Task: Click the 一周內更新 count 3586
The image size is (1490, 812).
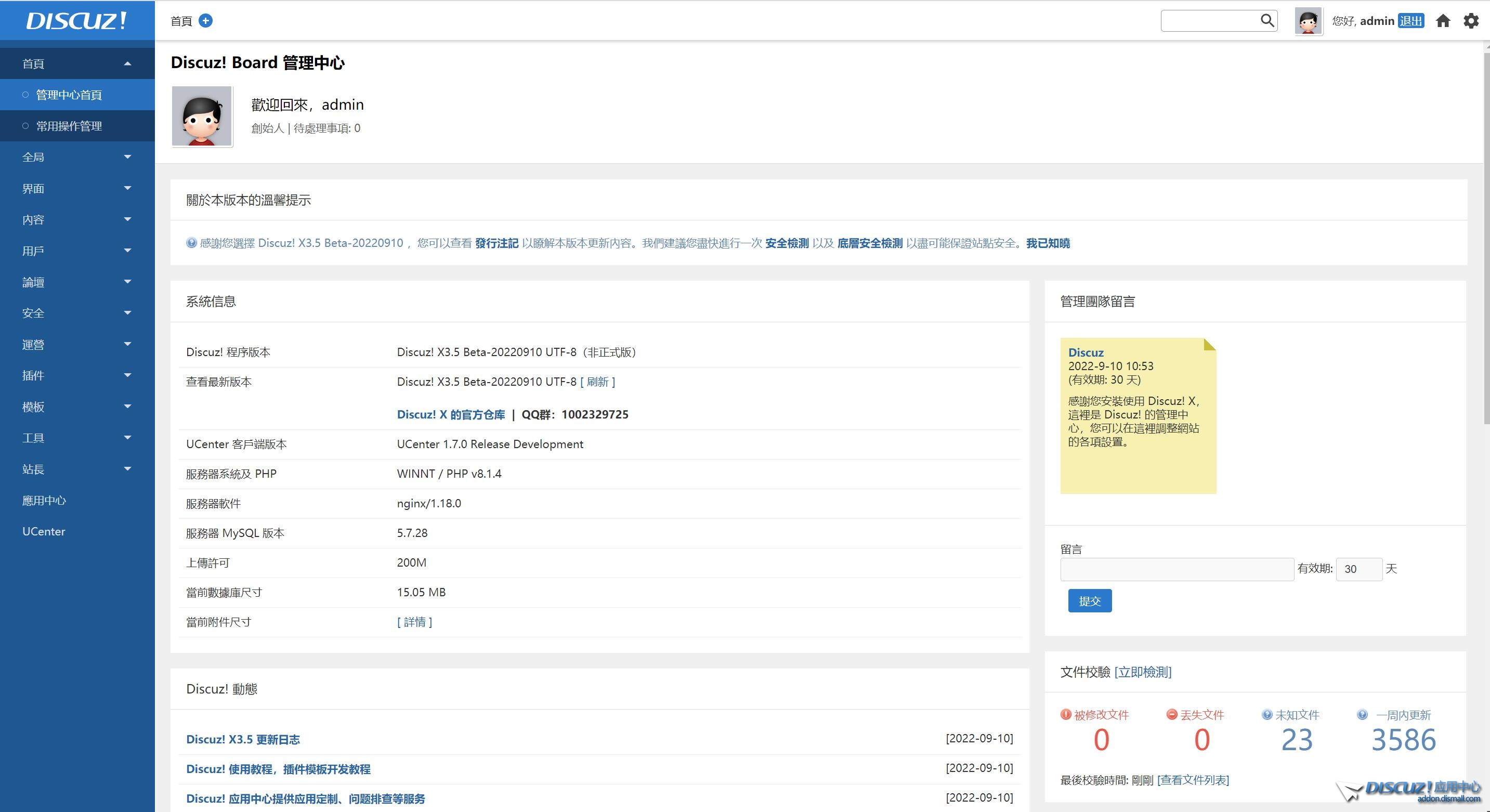Action: coord(1403,740)
